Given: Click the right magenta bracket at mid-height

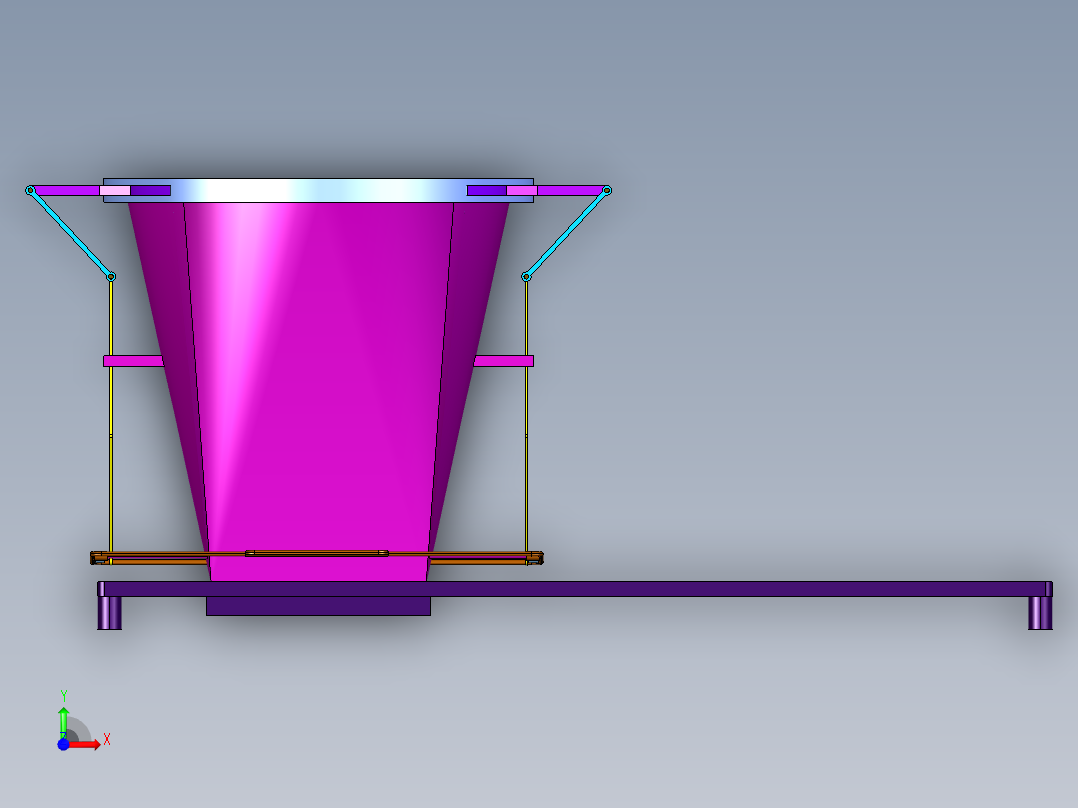Looking at the screenshot, I should [x=504, y=360].
